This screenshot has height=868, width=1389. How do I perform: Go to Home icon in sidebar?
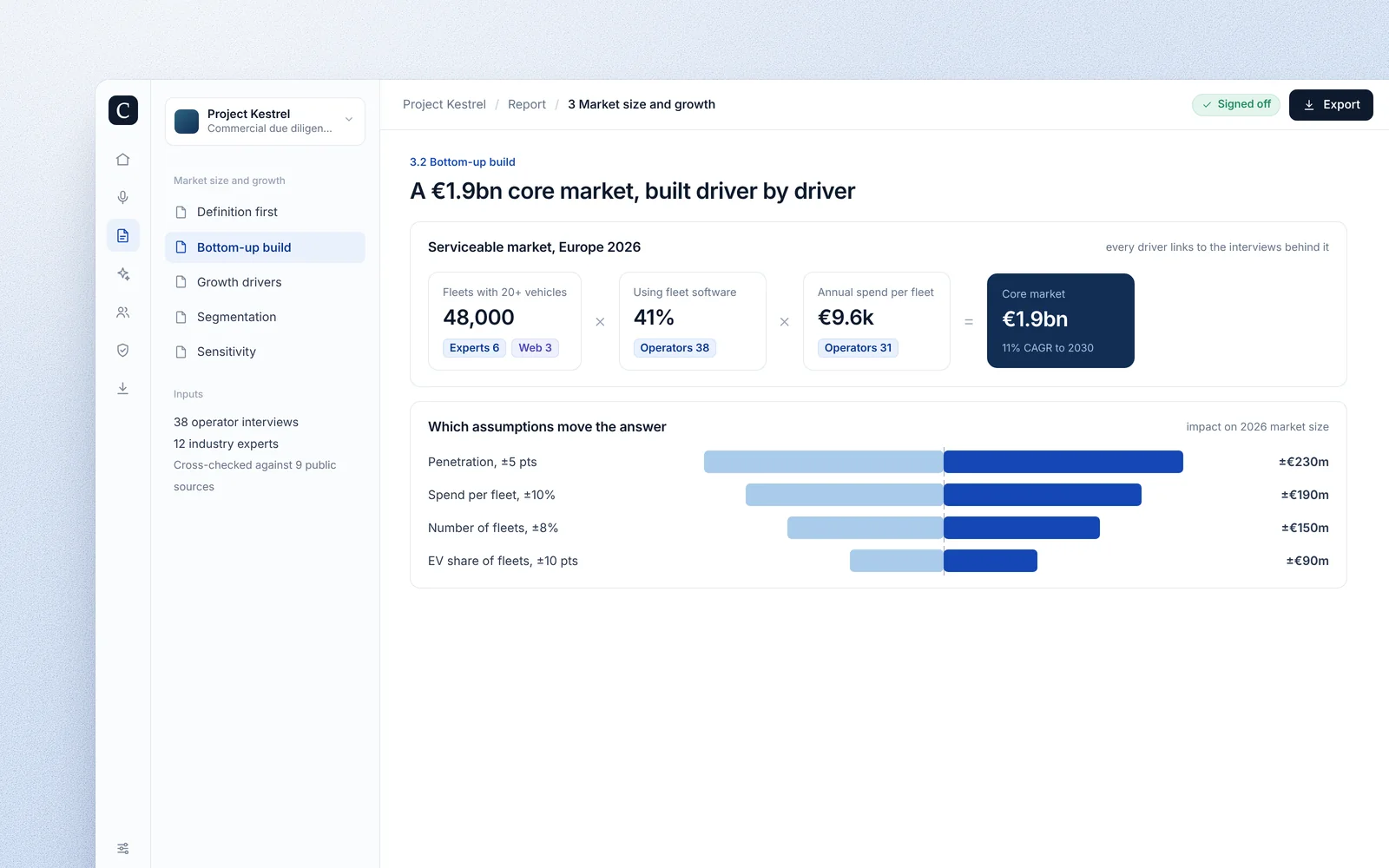click(123, 160)
